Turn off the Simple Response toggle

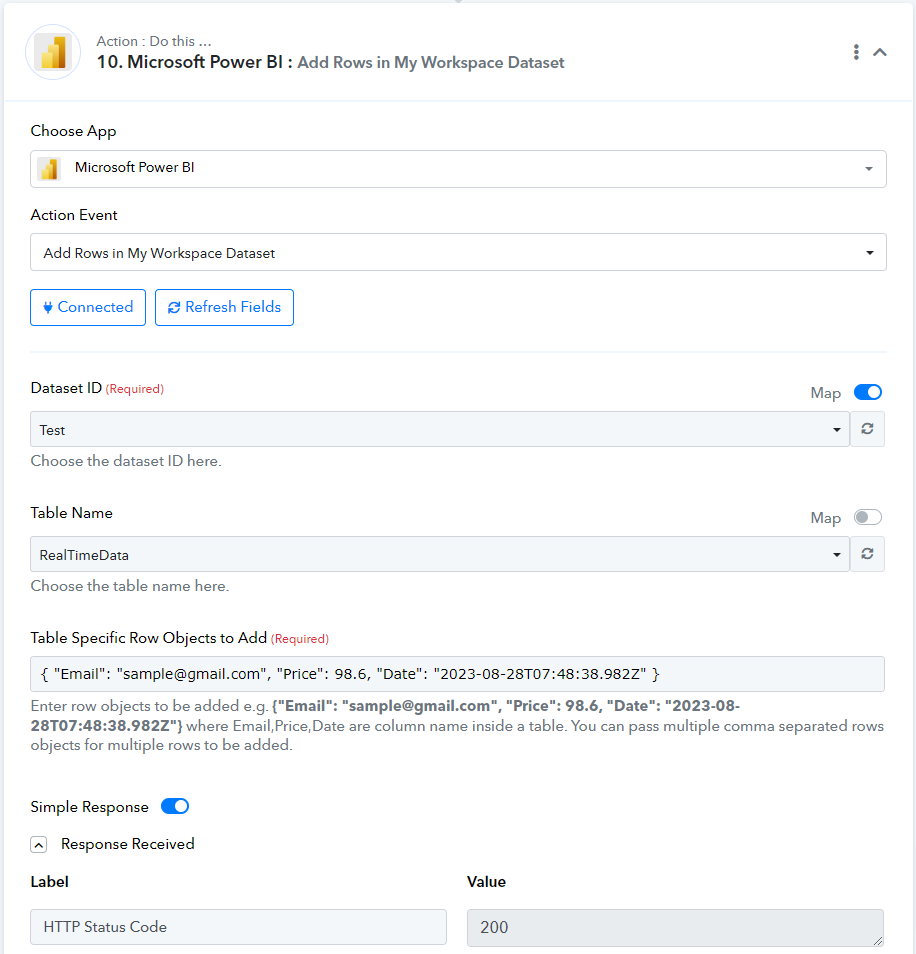pos(175,806)
